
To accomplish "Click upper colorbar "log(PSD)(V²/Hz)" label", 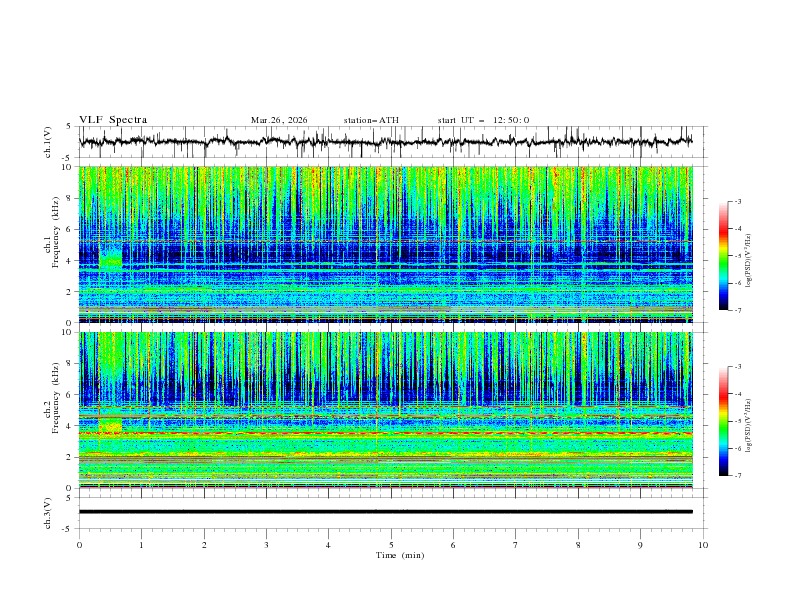I will [749, 261].
